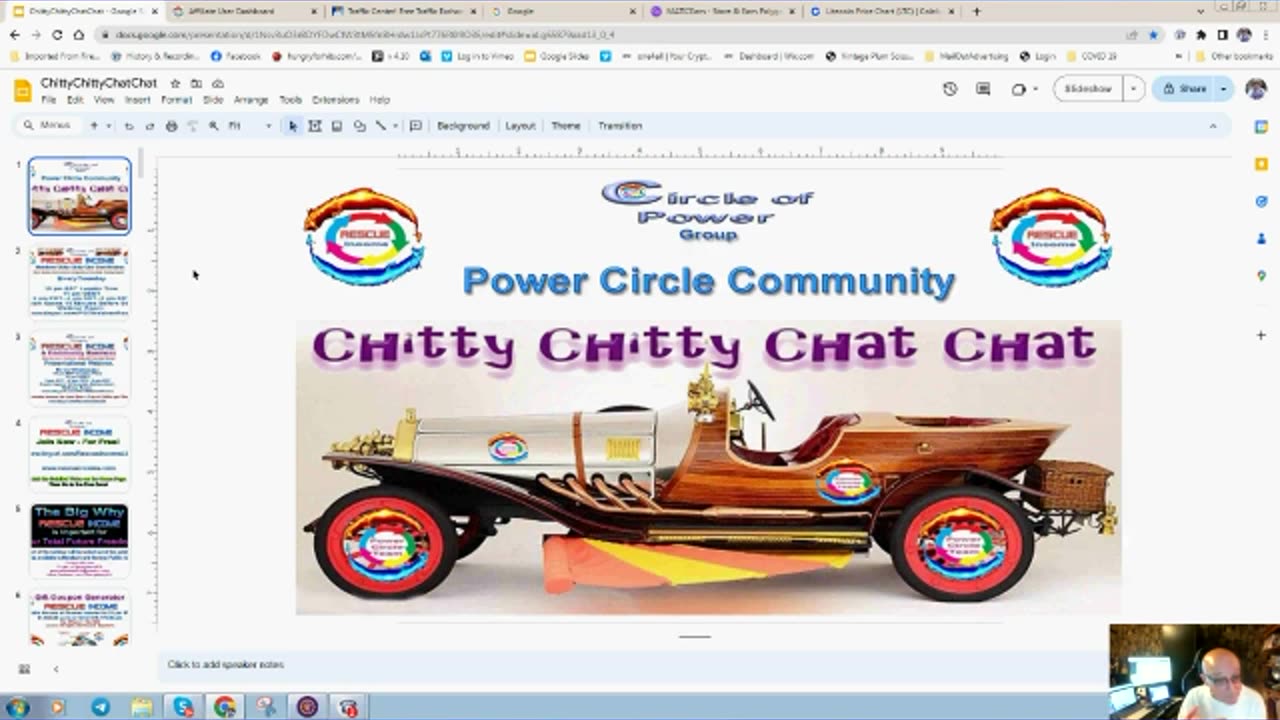Open the comment history icon
Screen dimensions: 1280x720
point(983,89)
